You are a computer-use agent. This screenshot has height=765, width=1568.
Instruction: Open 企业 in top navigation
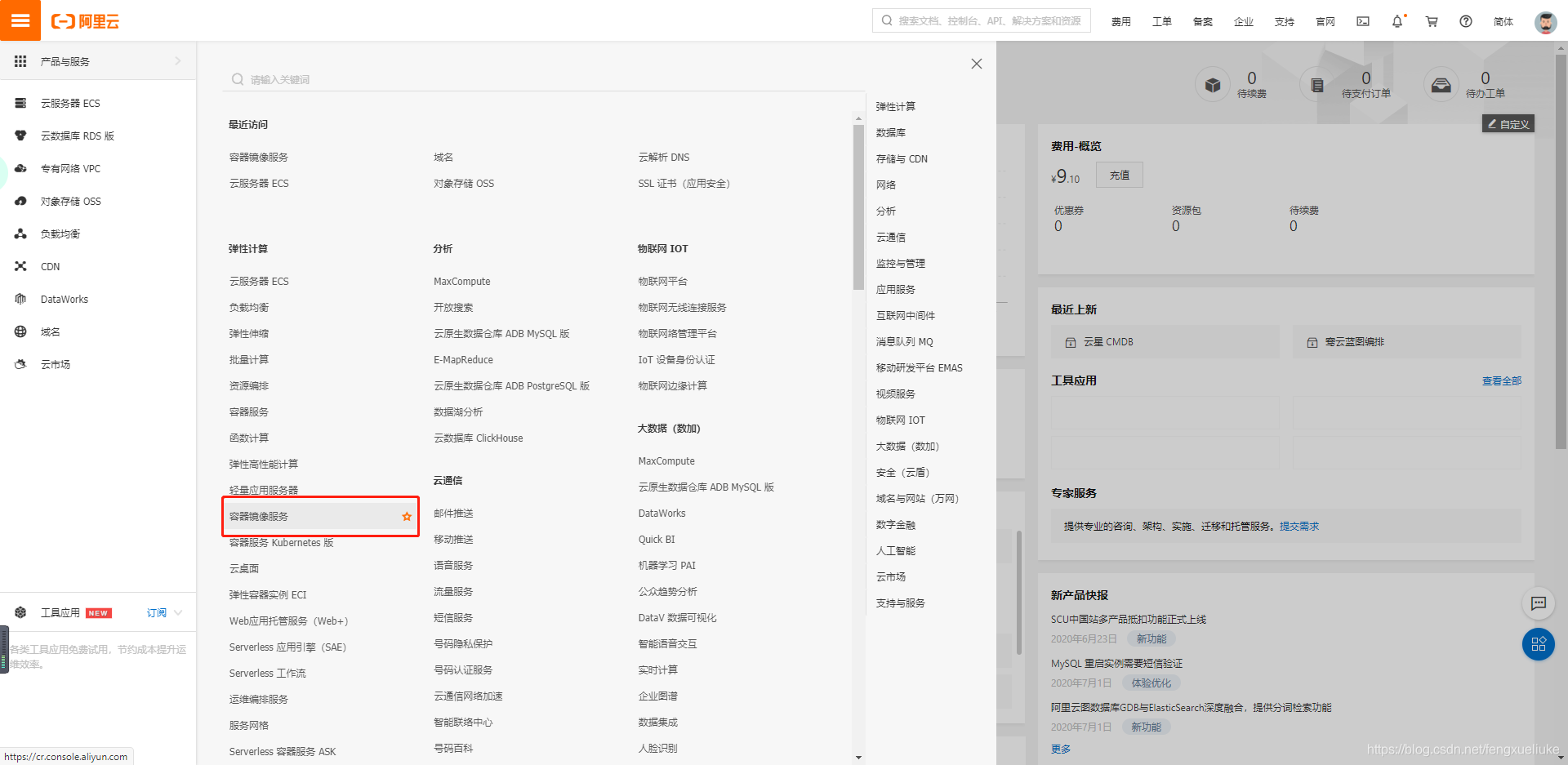(x=1244, y=21)
